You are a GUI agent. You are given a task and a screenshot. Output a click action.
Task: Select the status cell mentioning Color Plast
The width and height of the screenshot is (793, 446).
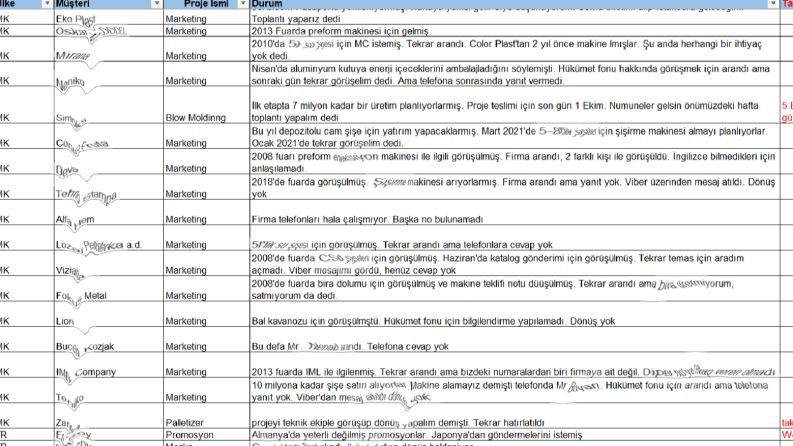(515, 50)
